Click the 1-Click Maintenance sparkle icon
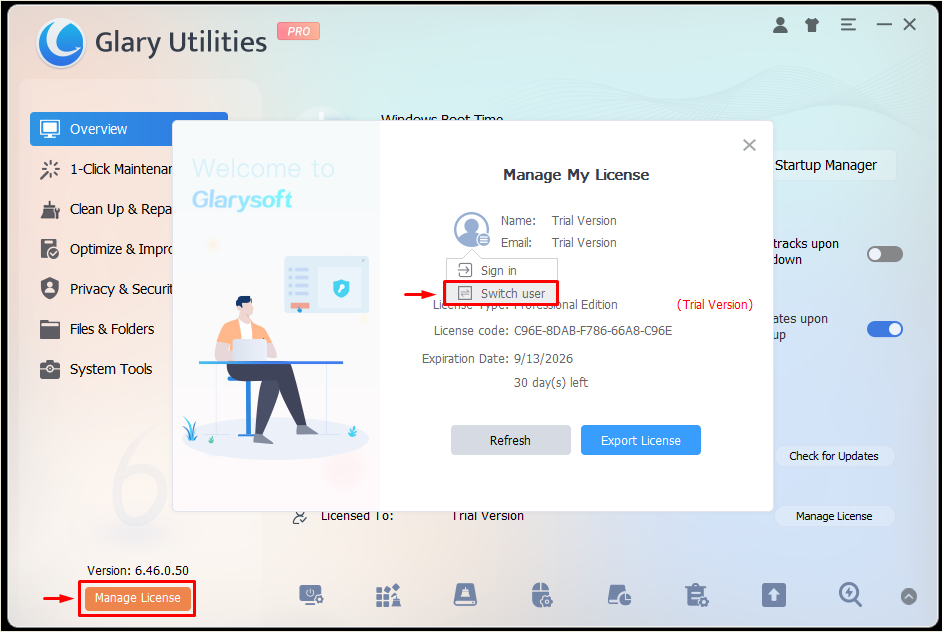Image resolution: width=942 pixels, height=632 pixels. (x=50, y=169)
